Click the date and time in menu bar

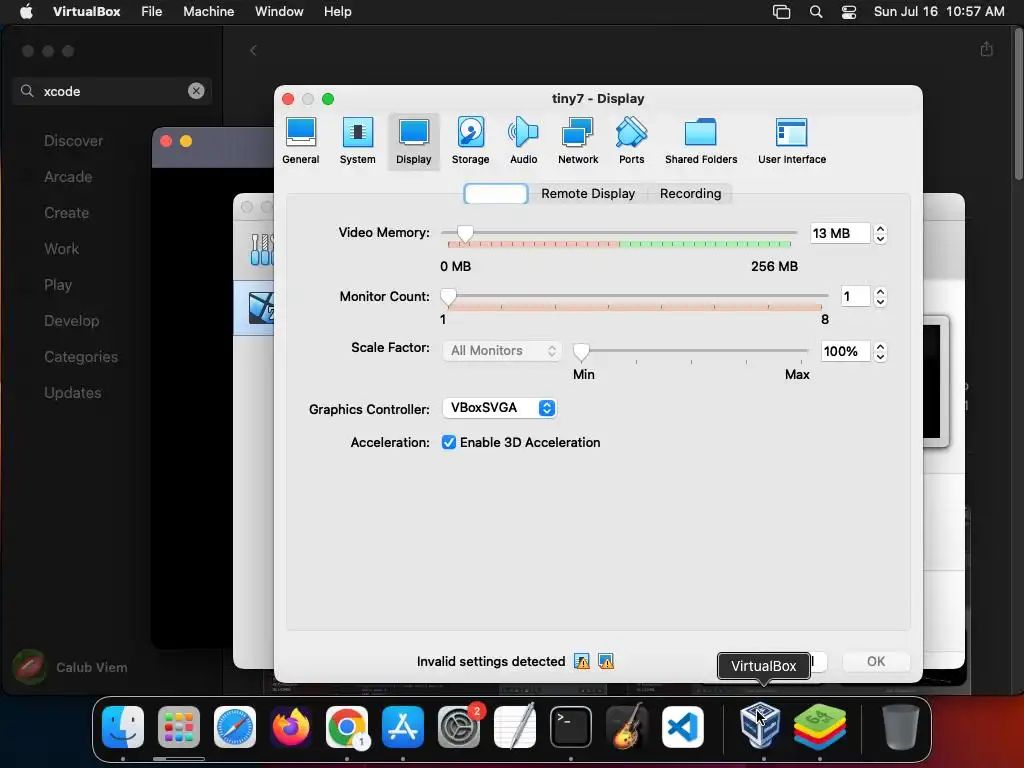click(x=939, y=12)
